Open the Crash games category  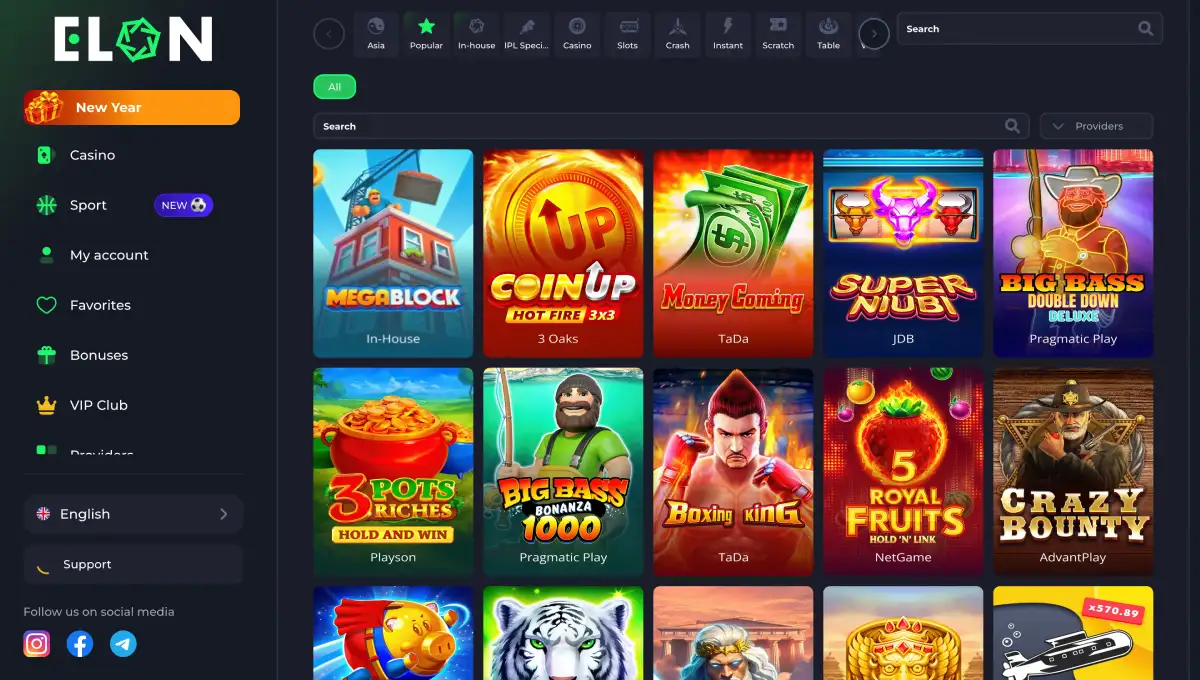point(677,33)
